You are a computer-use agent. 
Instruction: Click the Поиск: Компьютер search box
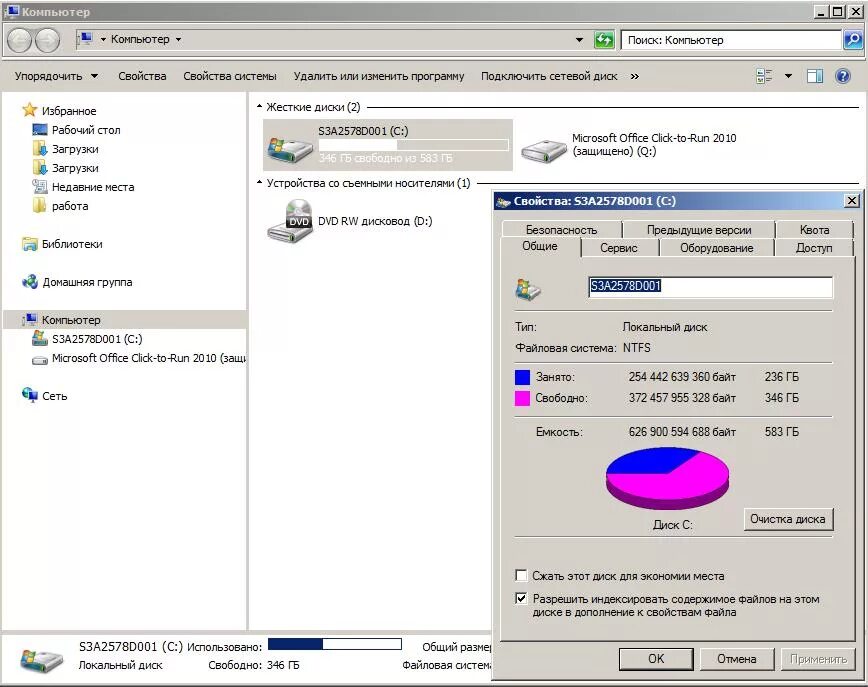coord(731,40)
